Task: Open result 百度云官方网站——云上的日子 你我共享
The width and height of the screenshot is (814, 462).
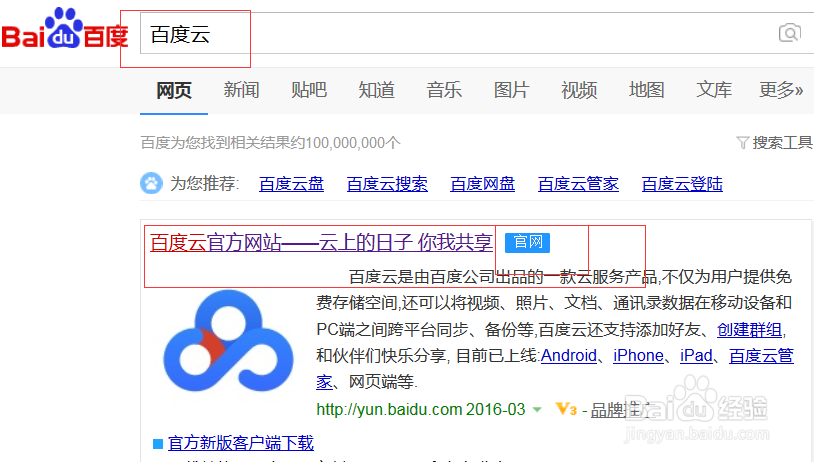Action: [x=321, y=242]
